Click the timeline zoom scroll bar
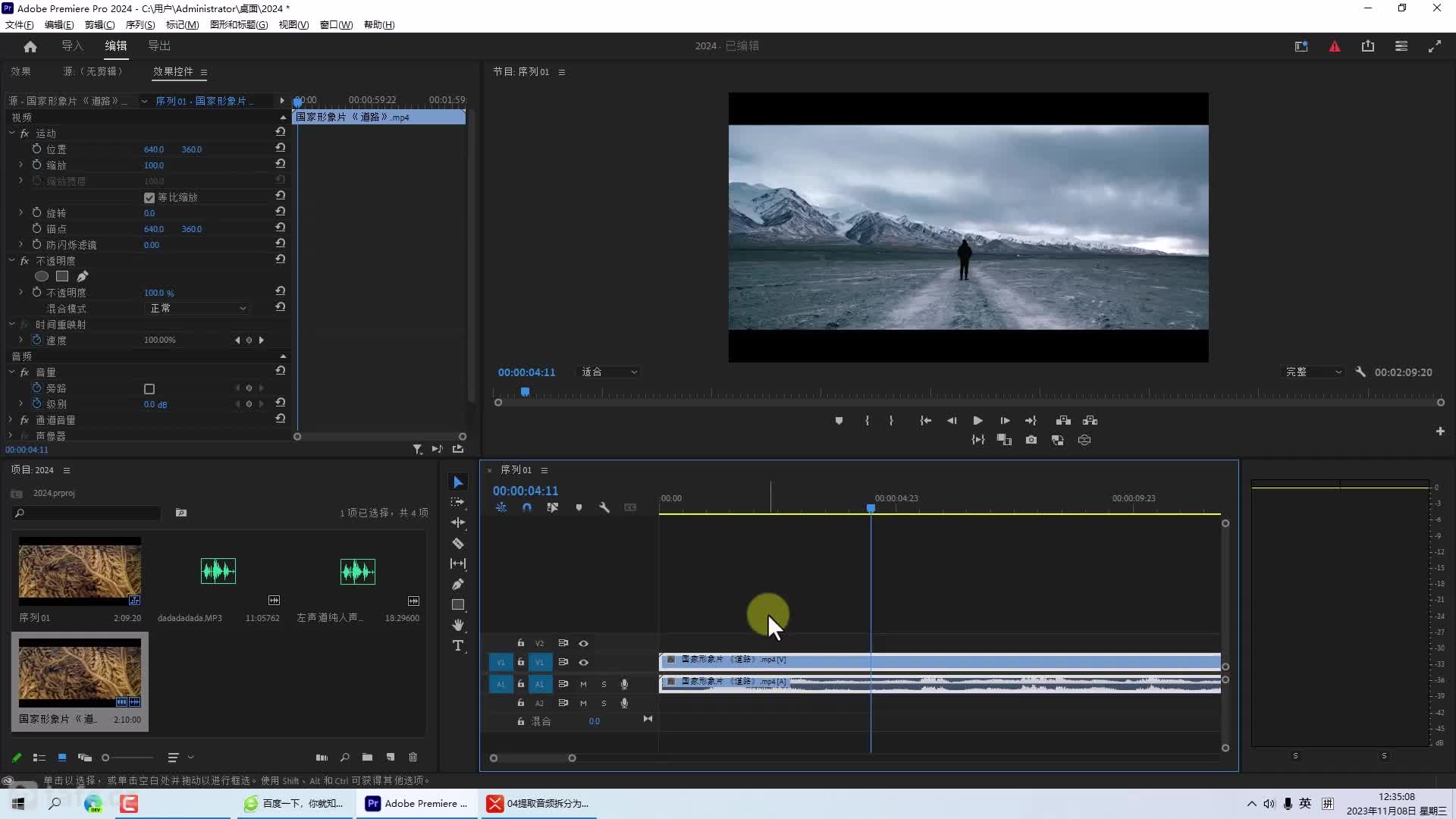1456x819 pixels. pos(532,758)
